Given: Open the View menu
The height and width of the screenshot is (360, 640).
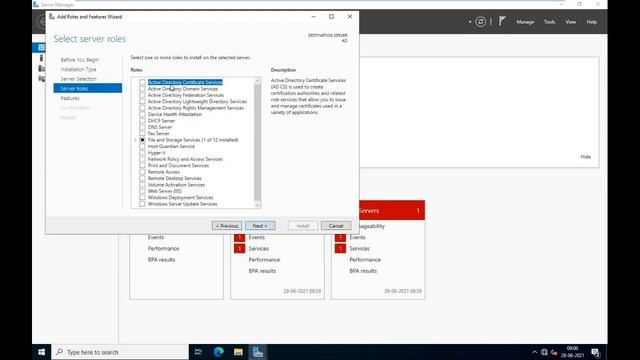Looking at the screenshot, I should 571,22.
